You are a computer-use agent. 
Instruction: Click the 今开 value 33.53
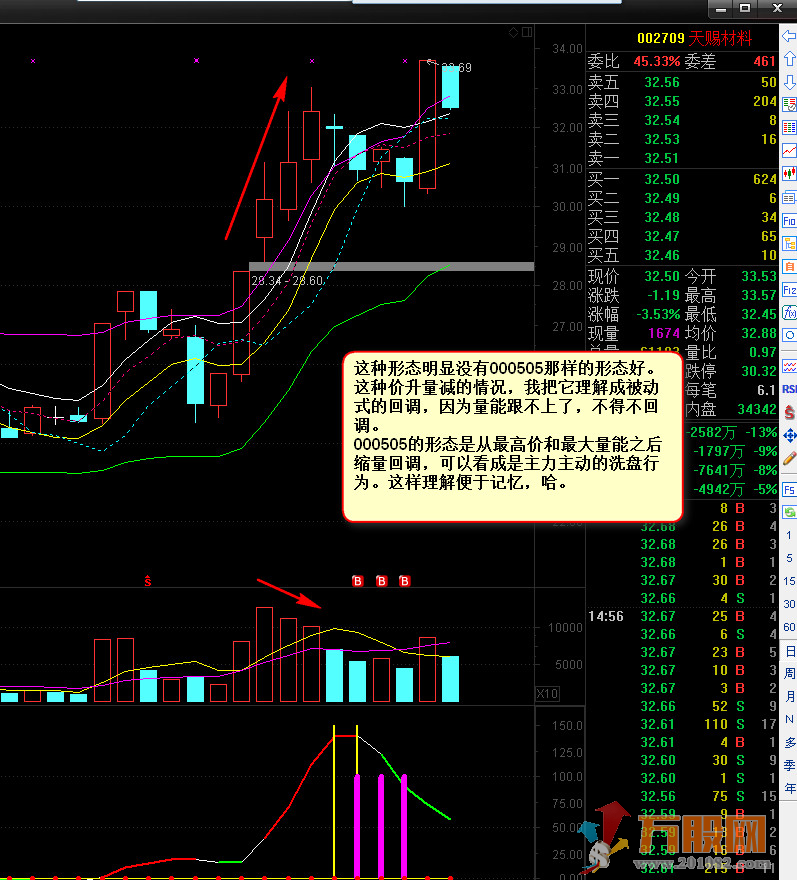click(x=759, y=276)
